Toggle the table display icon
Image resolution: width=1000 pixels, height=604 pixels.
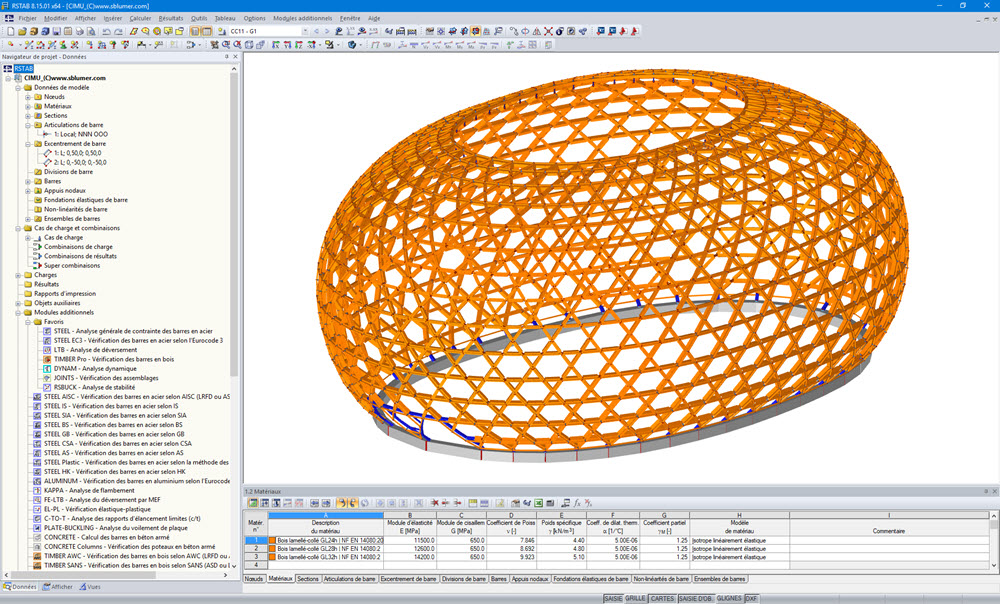point(207,31)
